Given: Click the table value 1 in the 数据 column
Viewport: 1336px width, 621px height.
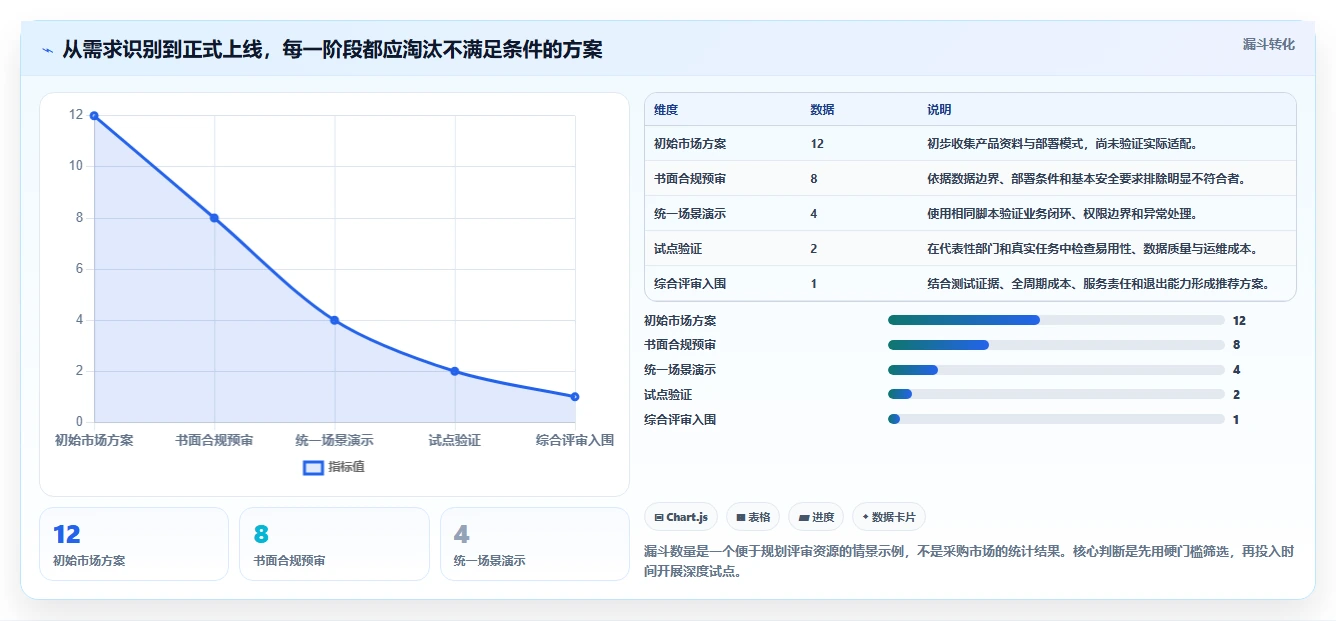Looking at the screenshot, I should tap(814, 284).
